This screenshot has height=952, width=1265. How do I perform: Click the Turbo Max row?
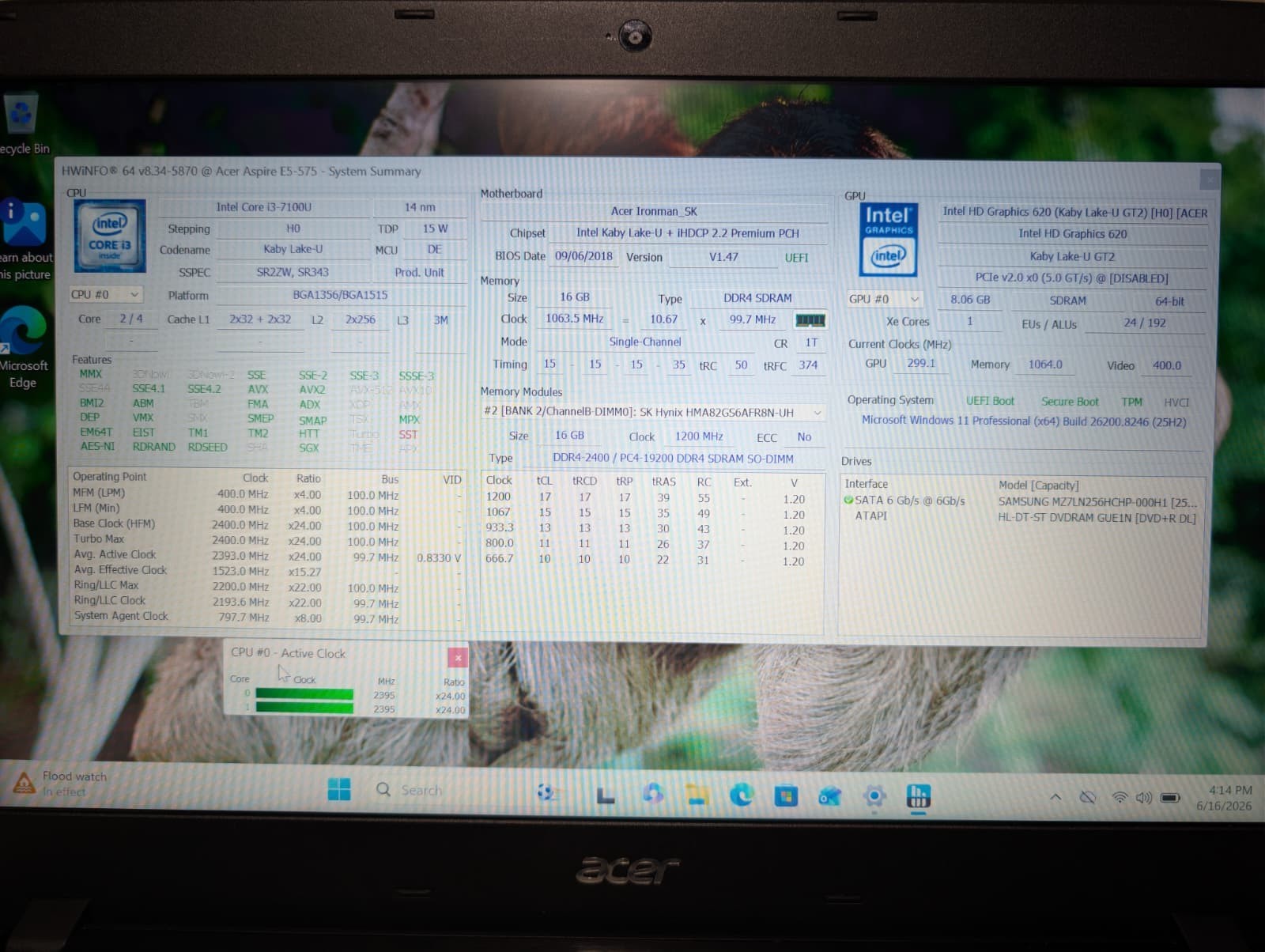pos(267,539)
